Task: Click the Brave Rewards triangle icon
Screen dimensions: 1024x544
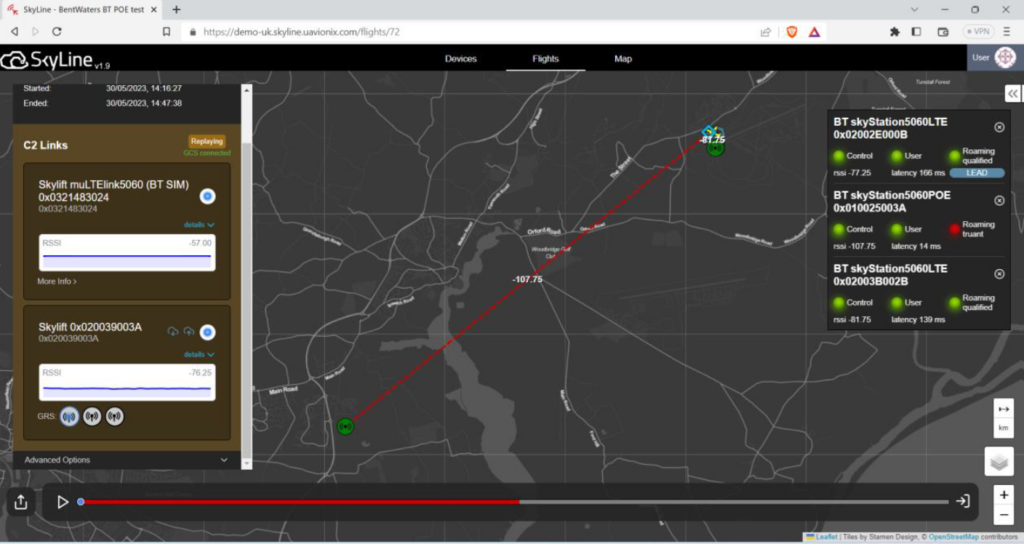Action: pos(814,31)
